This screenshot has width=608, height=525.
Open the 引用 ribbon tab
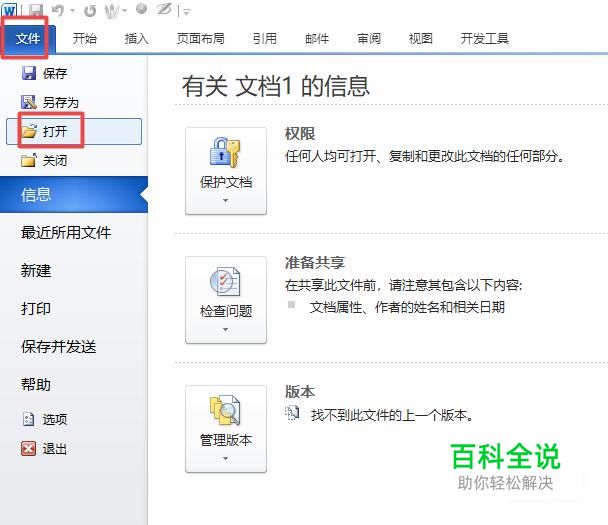pos(265,38)
